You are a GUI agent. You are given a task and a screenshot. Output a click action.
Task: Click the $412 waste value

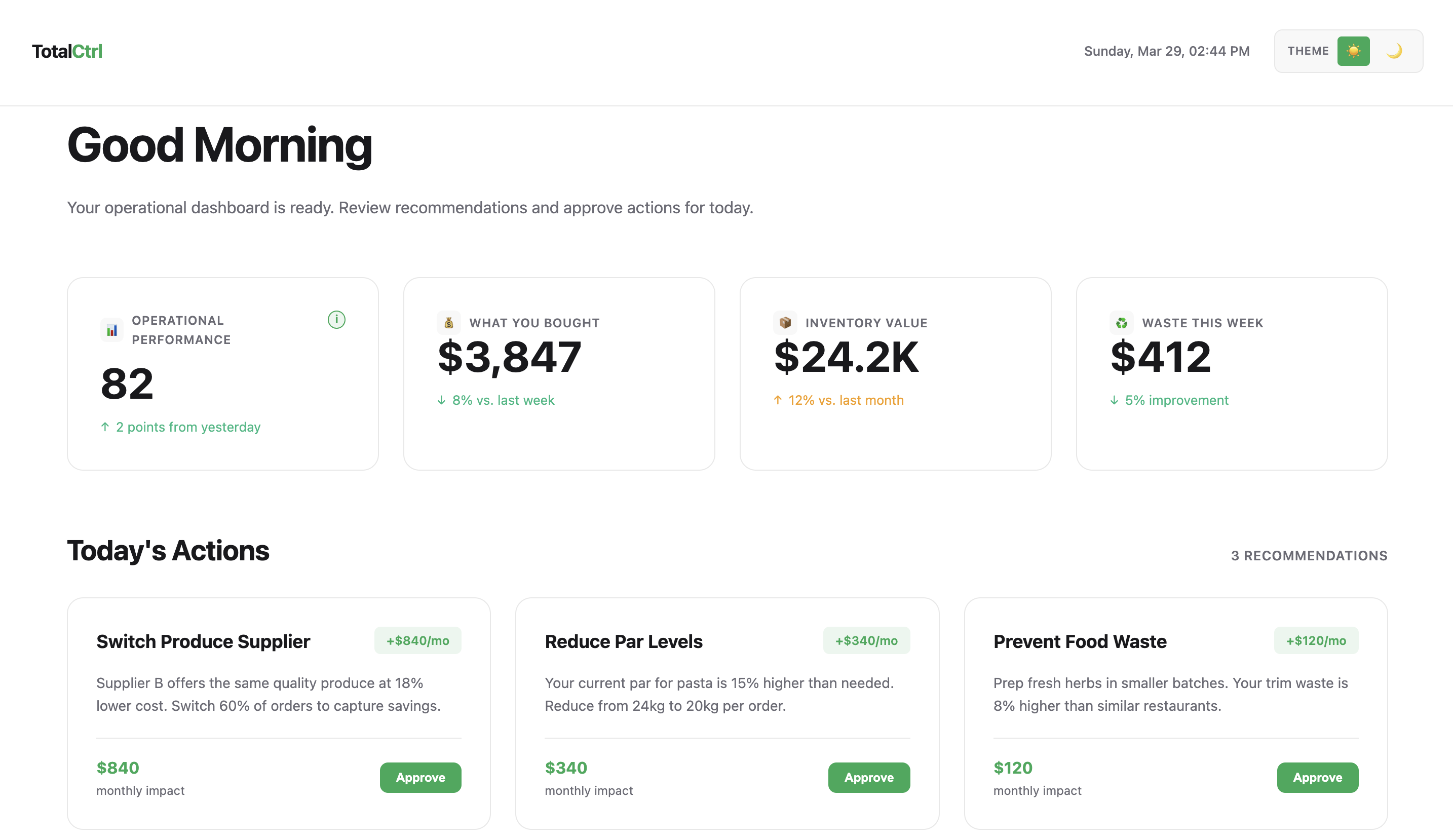[1160, 357]
